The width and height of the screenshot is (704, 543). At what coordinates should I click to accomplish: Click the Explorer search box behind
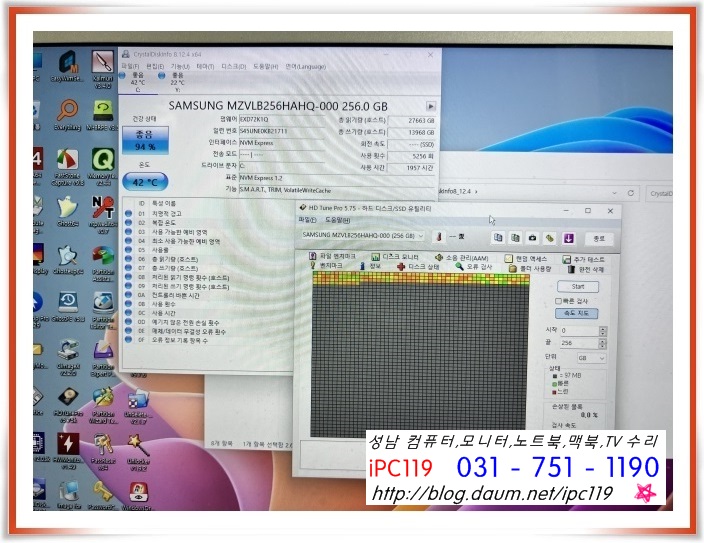point(659,193)
